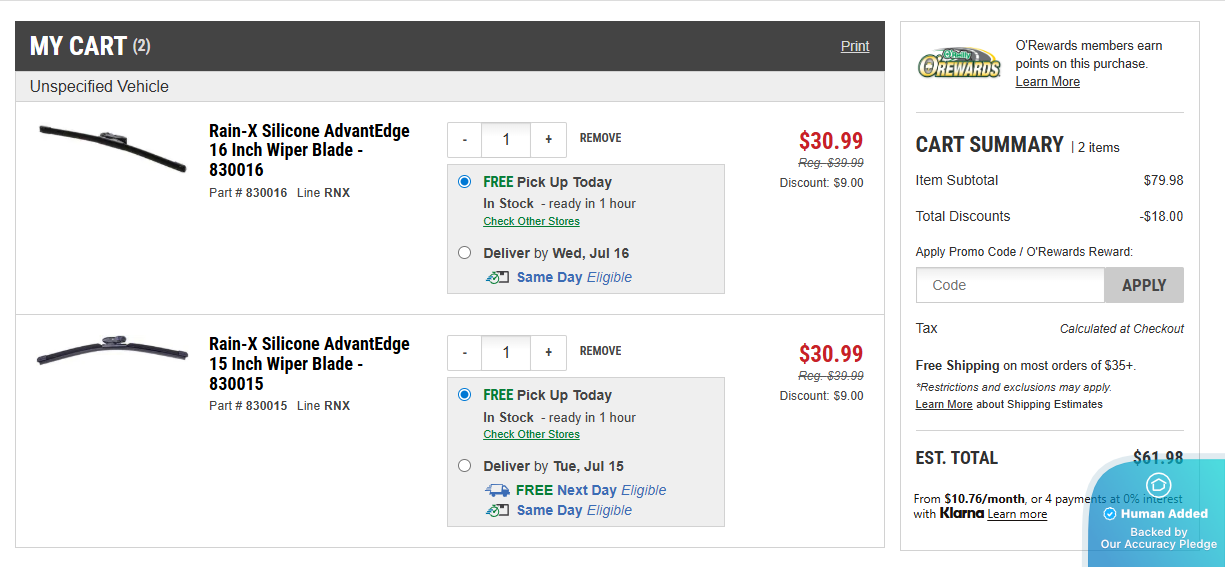Select Free Pick Up Today for 15 Inch blade
The image size is (1225, 567).
tap(464, 395)
